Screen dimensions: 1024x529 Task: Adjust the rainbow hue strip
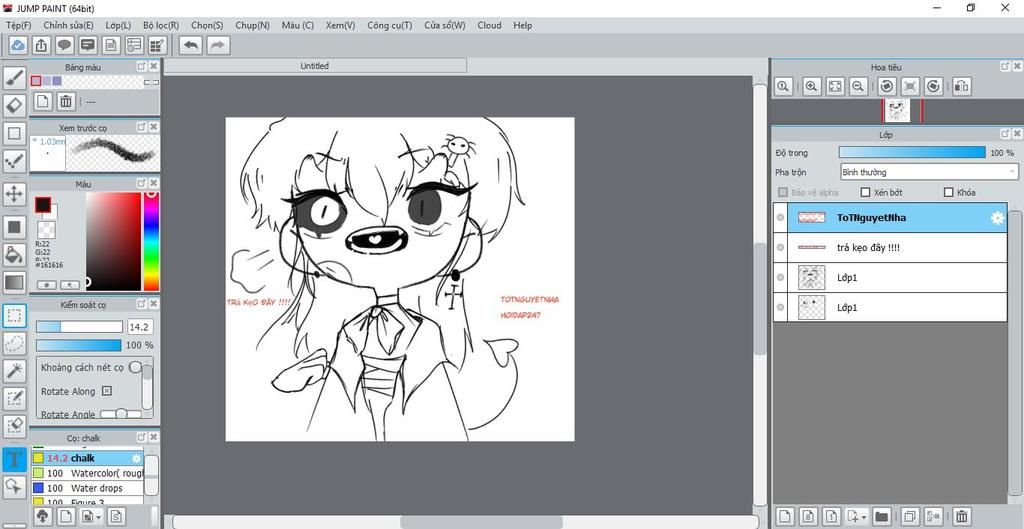pyautogui.click(x=151, y=241)
